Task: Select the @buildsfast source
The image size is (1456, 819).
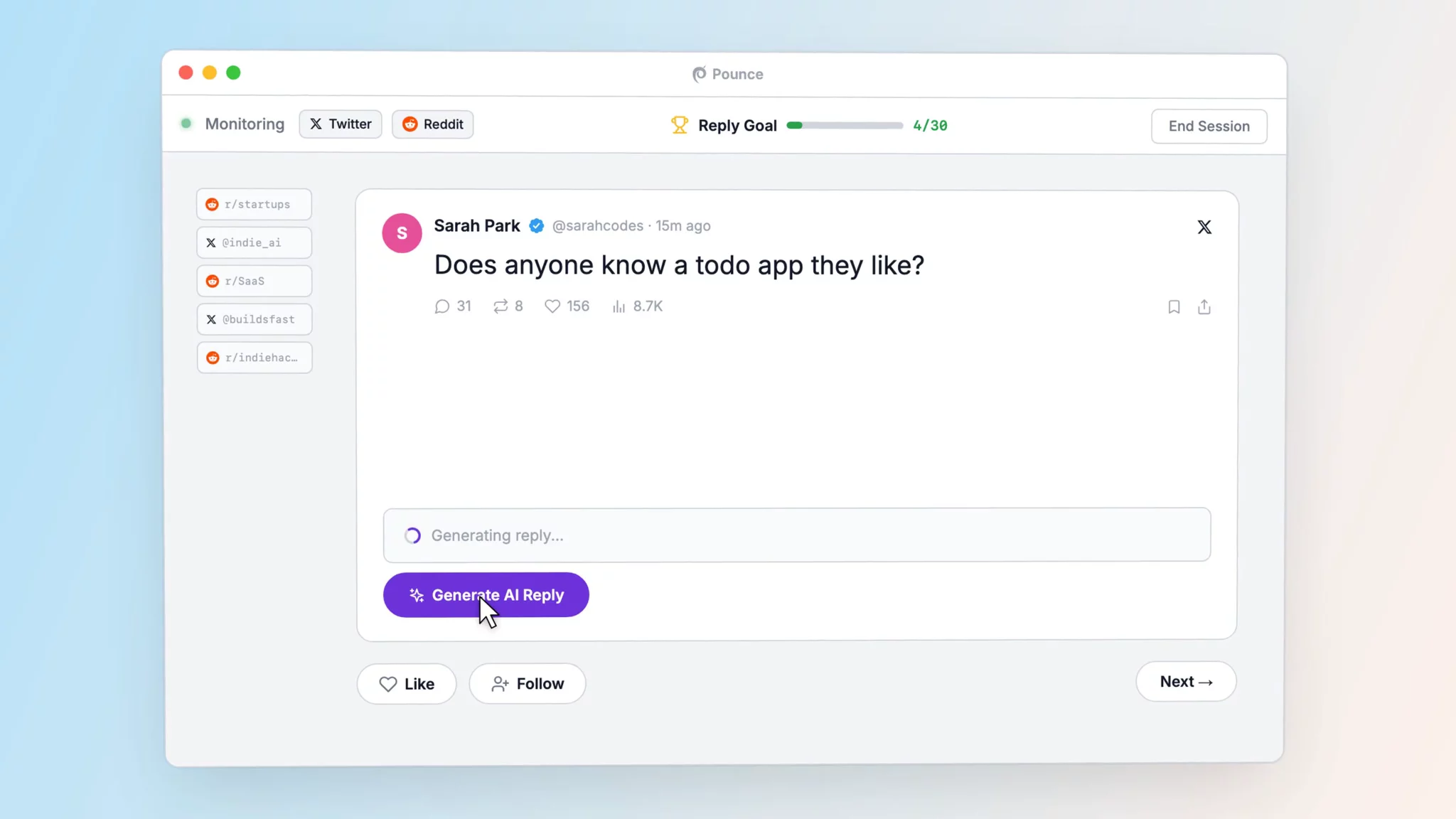Action: (x=255, y=319)
